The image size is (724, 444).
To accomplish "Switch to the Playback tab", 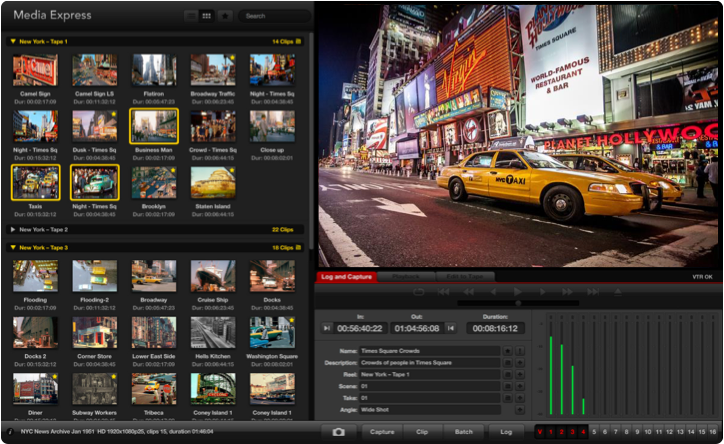I will click(406, 276).
